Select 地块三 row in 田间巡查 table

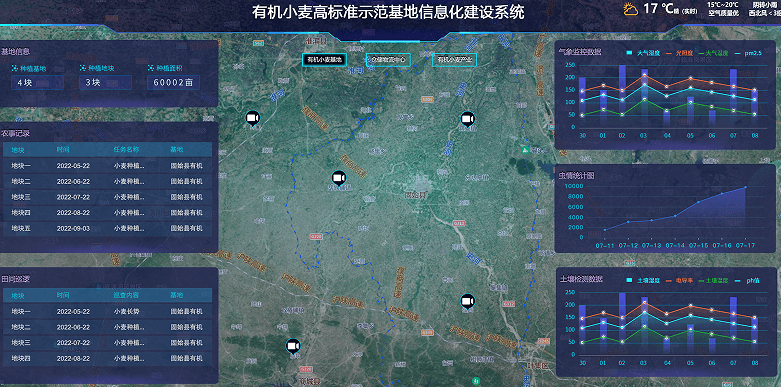coord(108,343)
